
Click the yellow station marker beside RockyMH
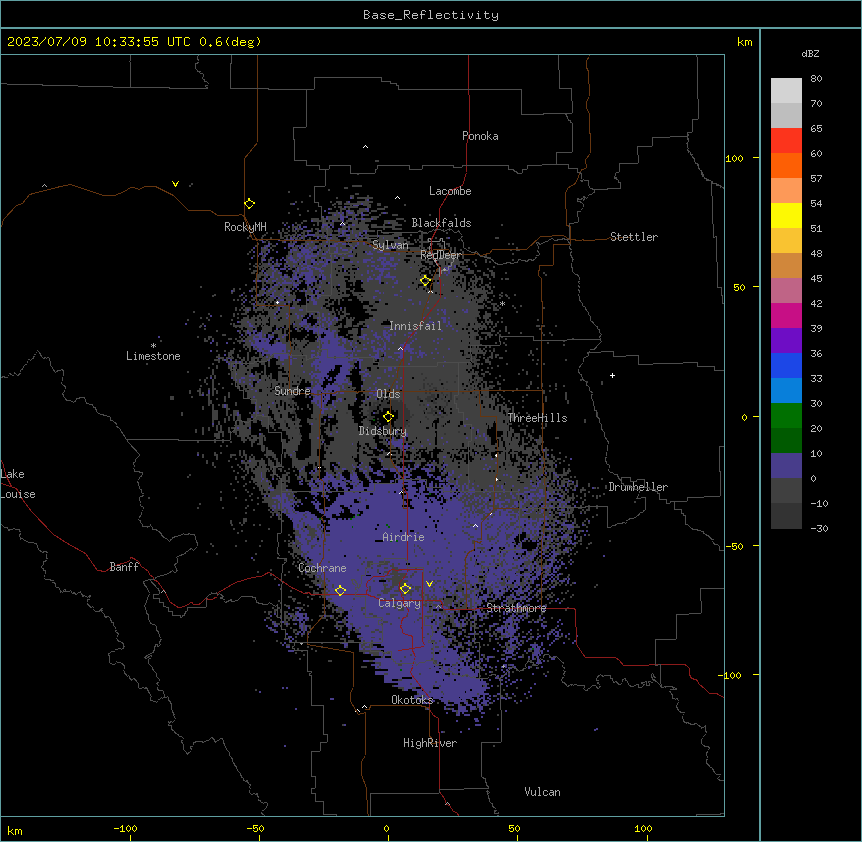250,204
